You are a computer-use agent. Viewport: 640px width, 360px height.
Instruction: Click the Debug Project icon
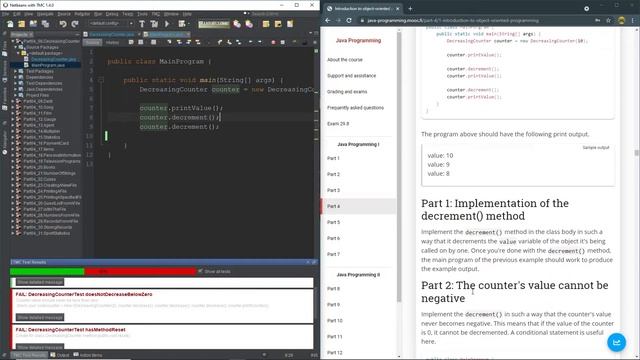(x=182, y=24)
